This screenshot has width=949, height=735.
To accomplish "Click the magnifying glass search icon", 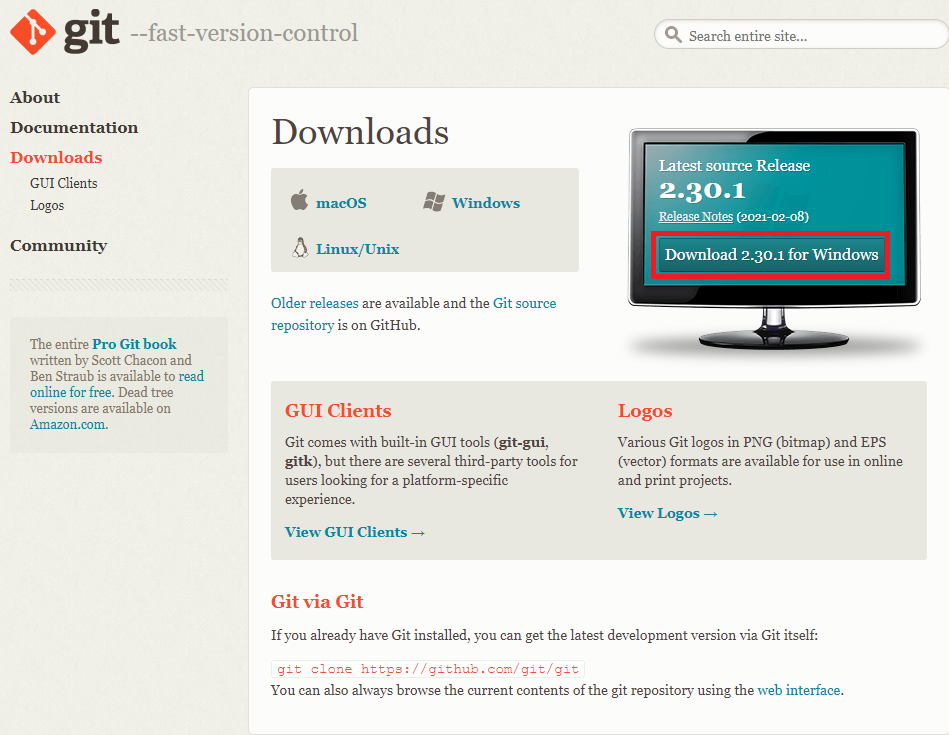I will coord(673,35).
